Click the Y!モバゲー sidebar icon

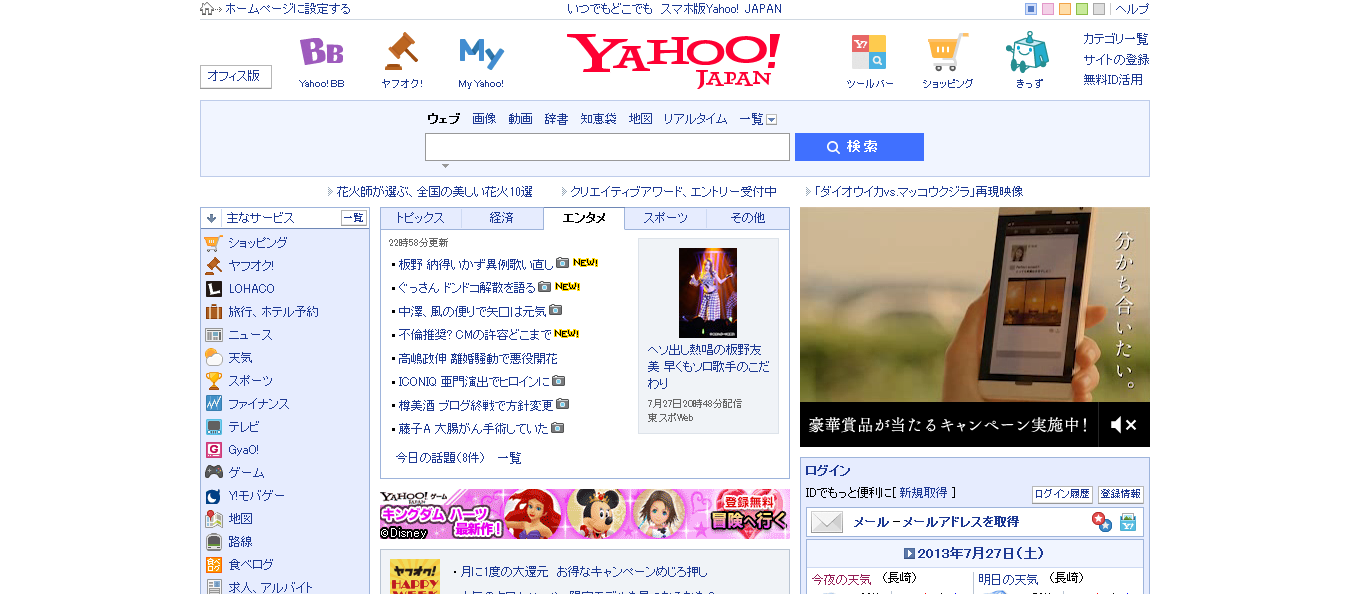213,496
